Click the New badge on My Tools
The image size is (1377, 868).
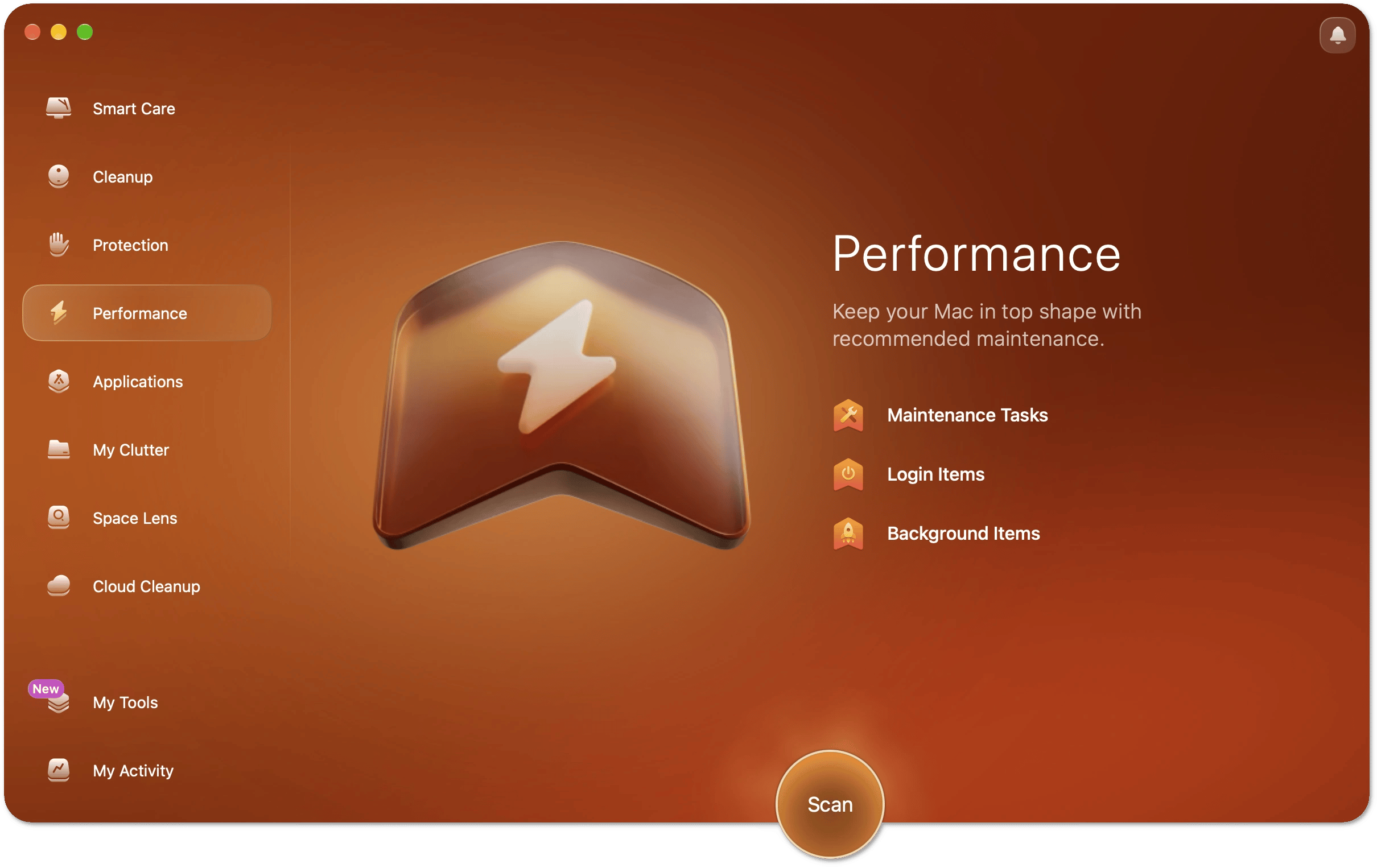(x=45, y=688)
